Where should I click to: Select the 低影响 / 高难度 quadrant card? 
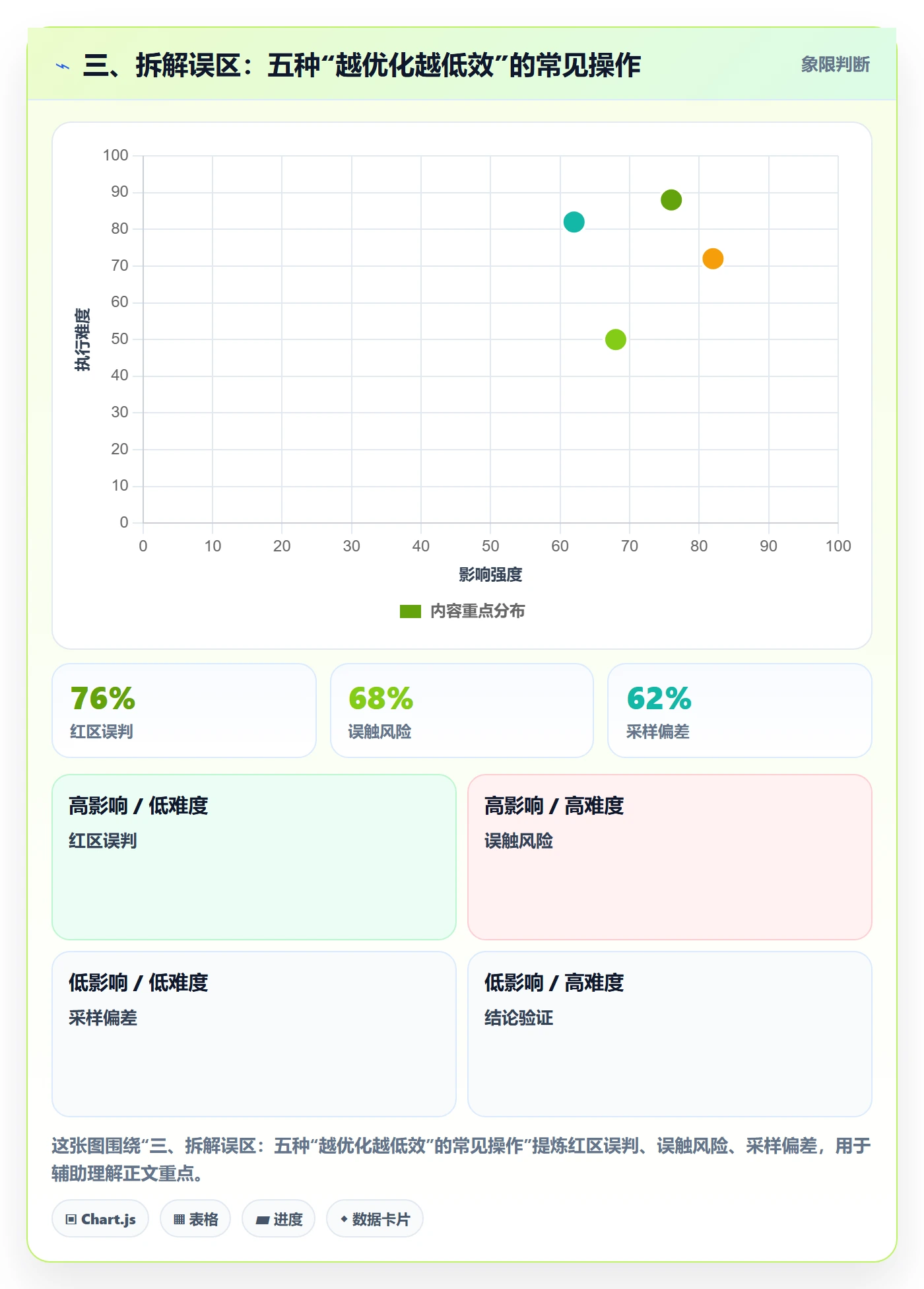(670, 1034)
